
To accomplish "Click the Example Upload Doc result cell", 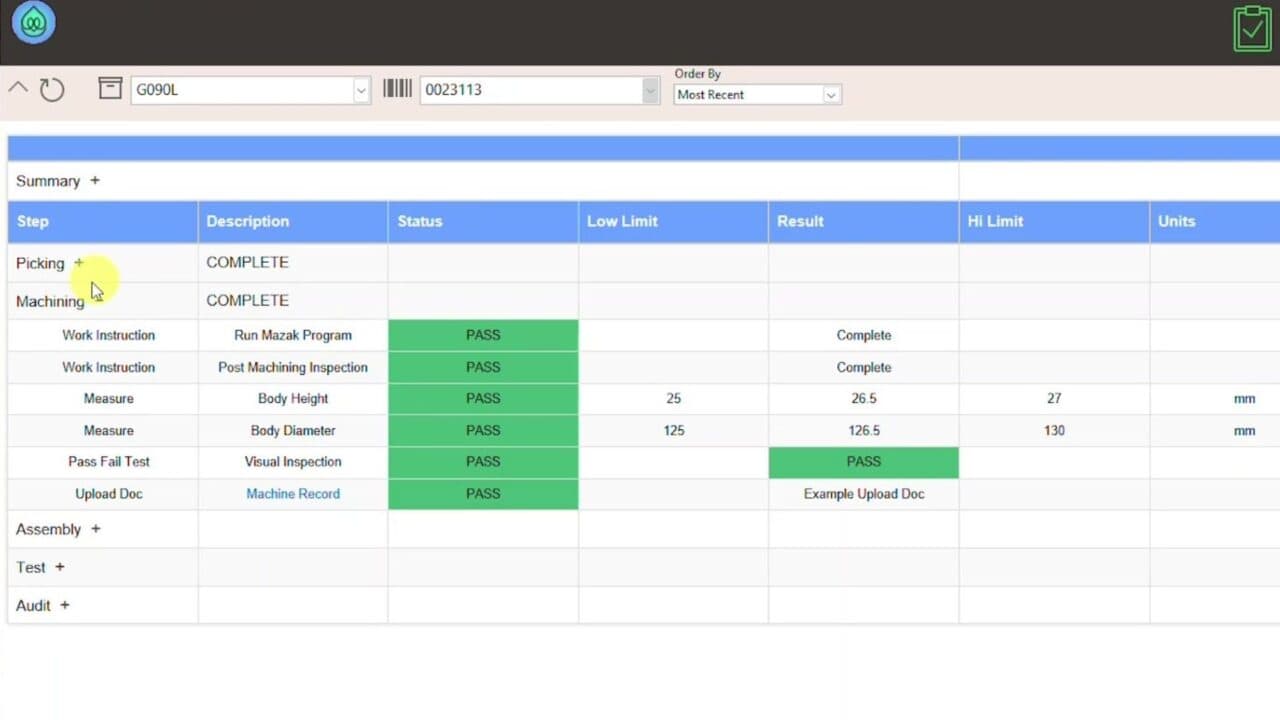I will 863,494.
